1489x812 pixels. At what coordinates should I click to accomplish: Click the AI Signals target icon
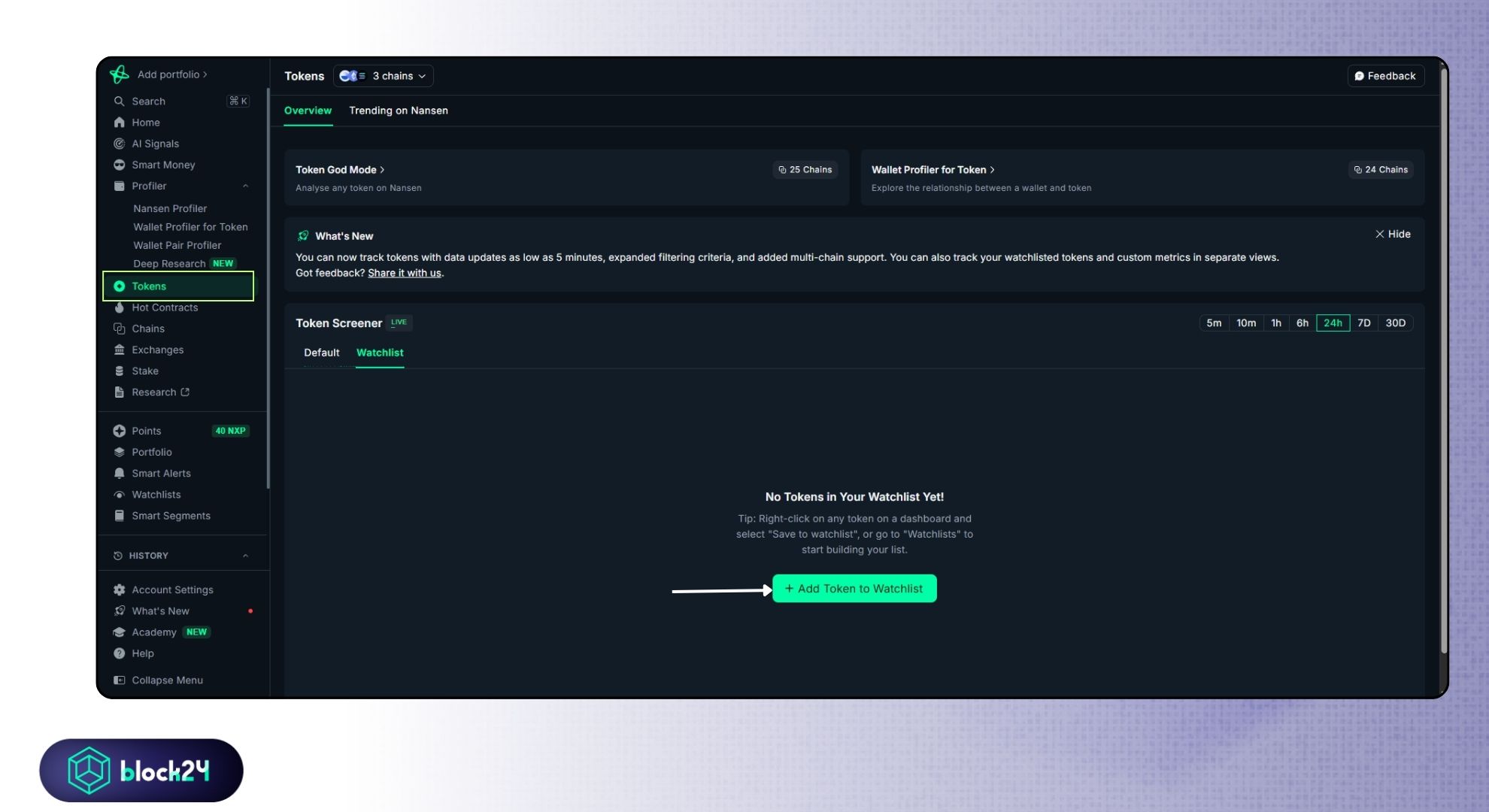pos(119,144)
